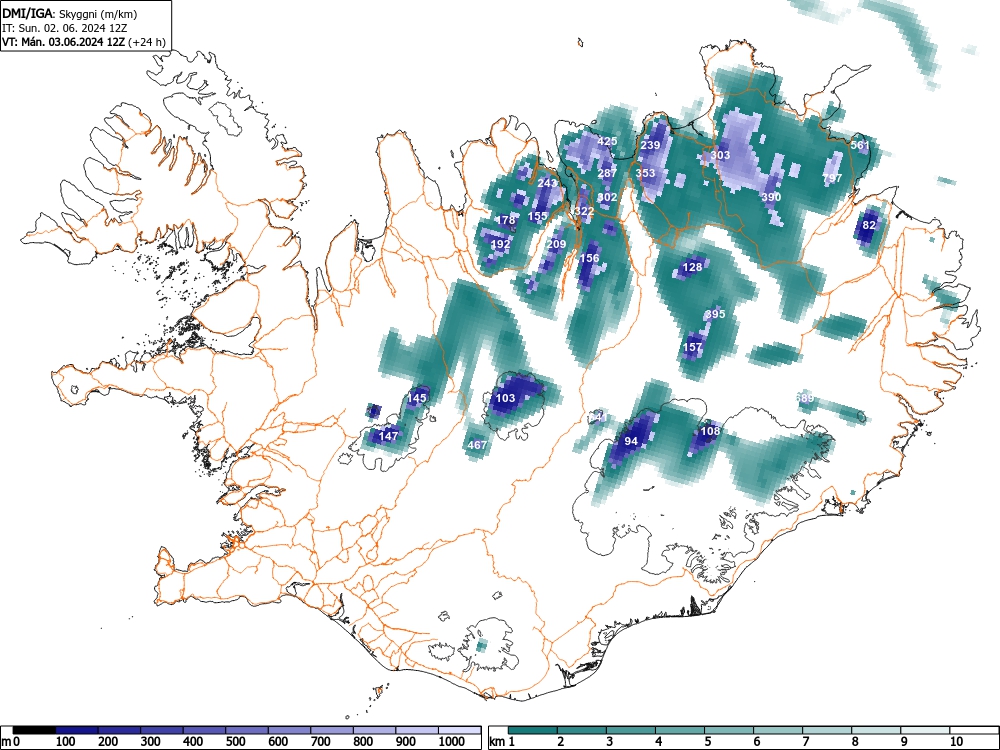Click the 108 map label

710,431
